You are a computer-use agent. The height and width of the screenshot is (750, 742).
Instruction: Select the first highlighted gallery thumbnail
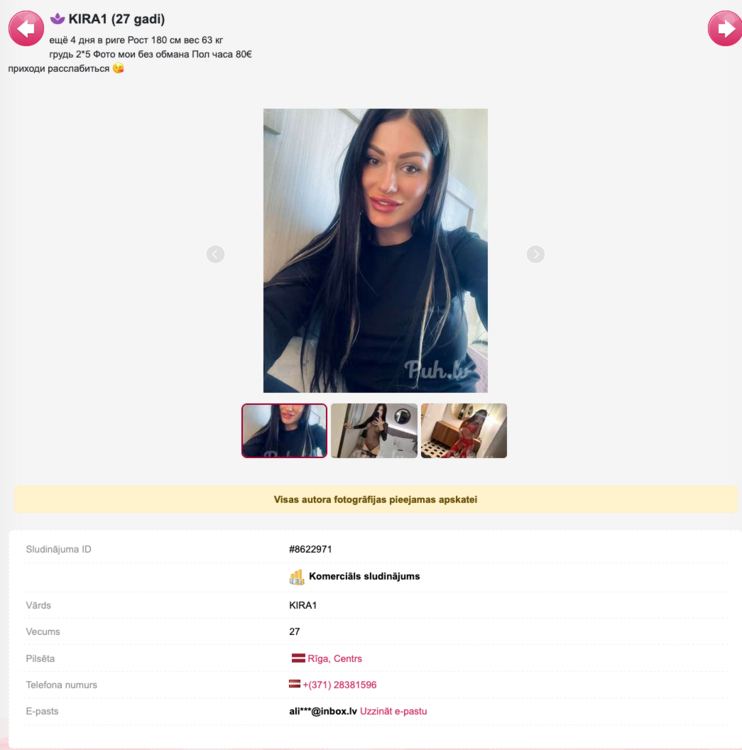pyautogui.click(x=284, y=430)
